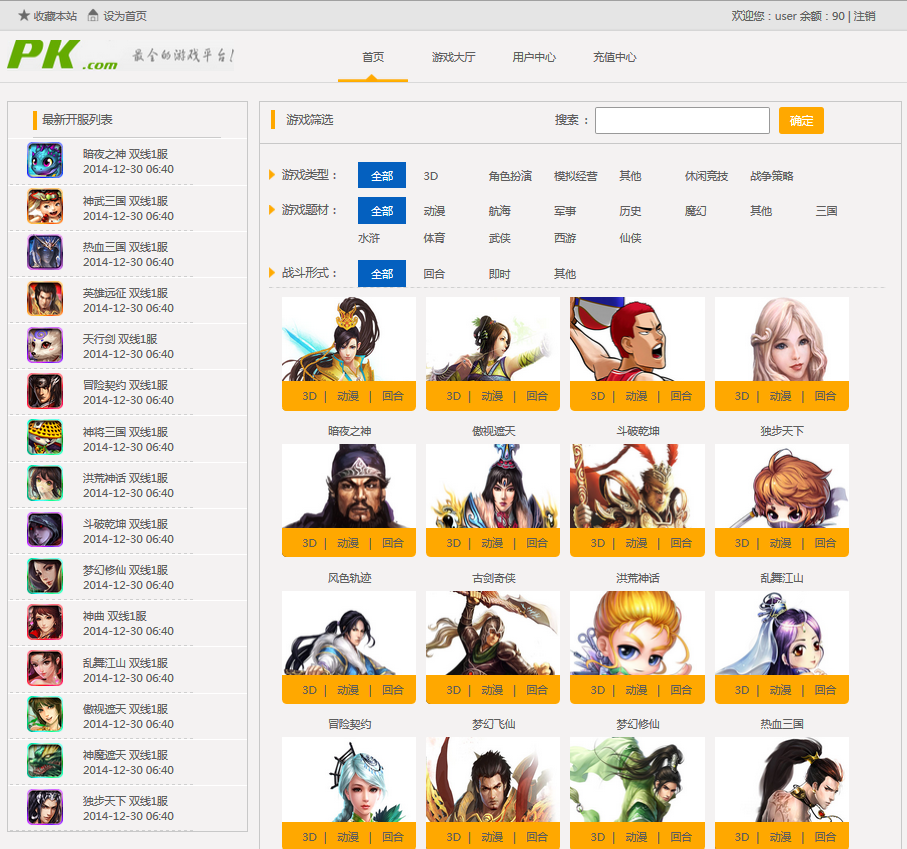Open the 洪荒神话 sidebar icon

point(45,483)
